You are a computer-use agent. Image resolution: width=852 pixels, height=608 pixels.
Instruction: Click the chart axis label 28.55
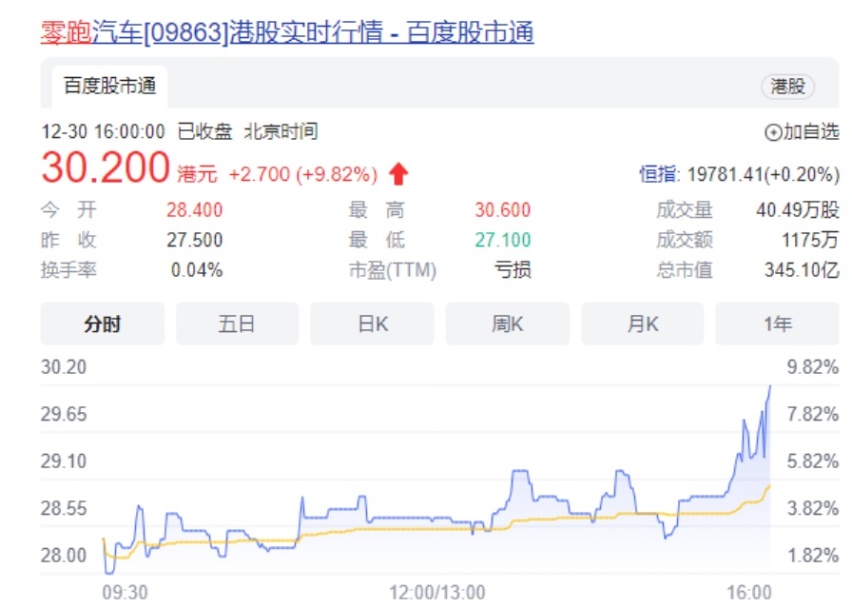[64, 508]
